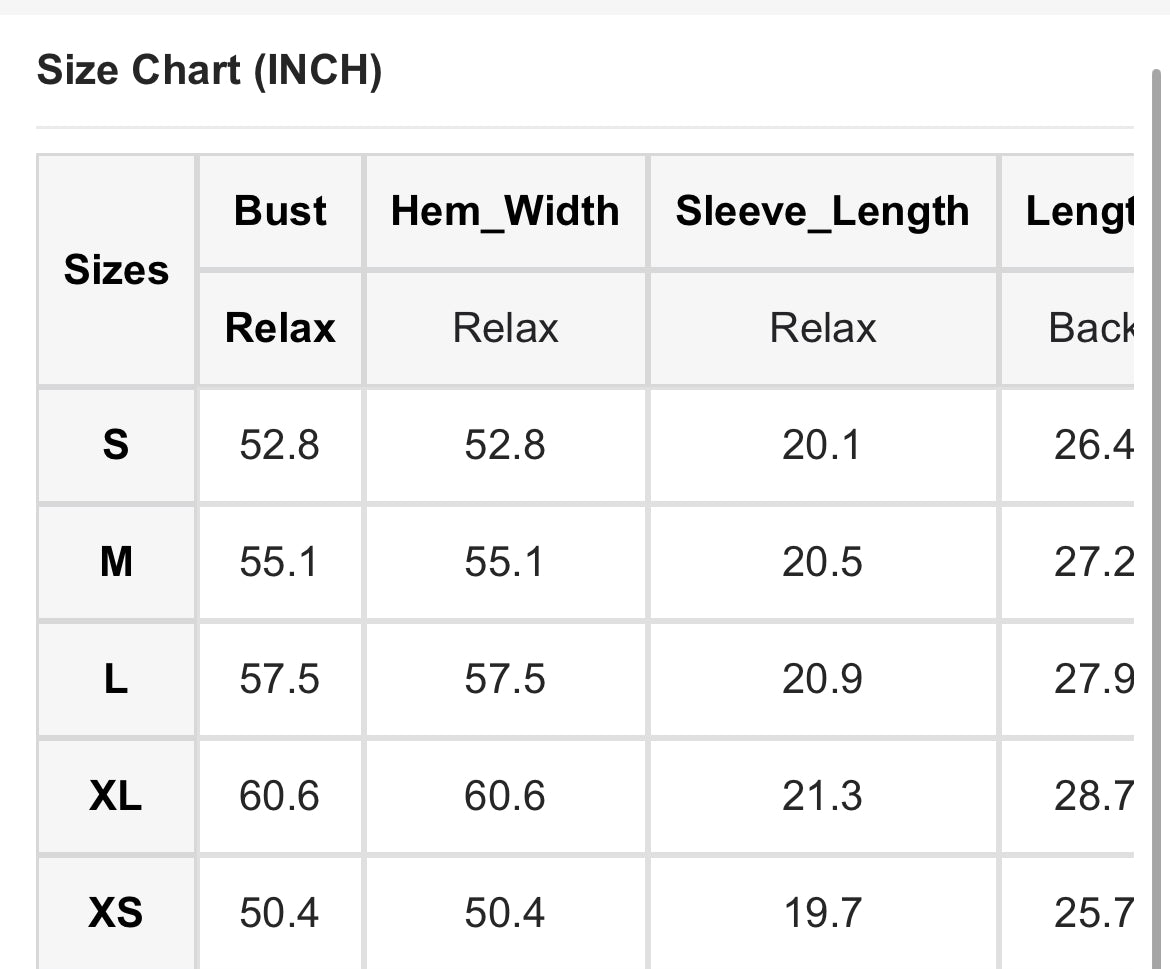Click the Size Chart (INCH) heading

point(209,72)
